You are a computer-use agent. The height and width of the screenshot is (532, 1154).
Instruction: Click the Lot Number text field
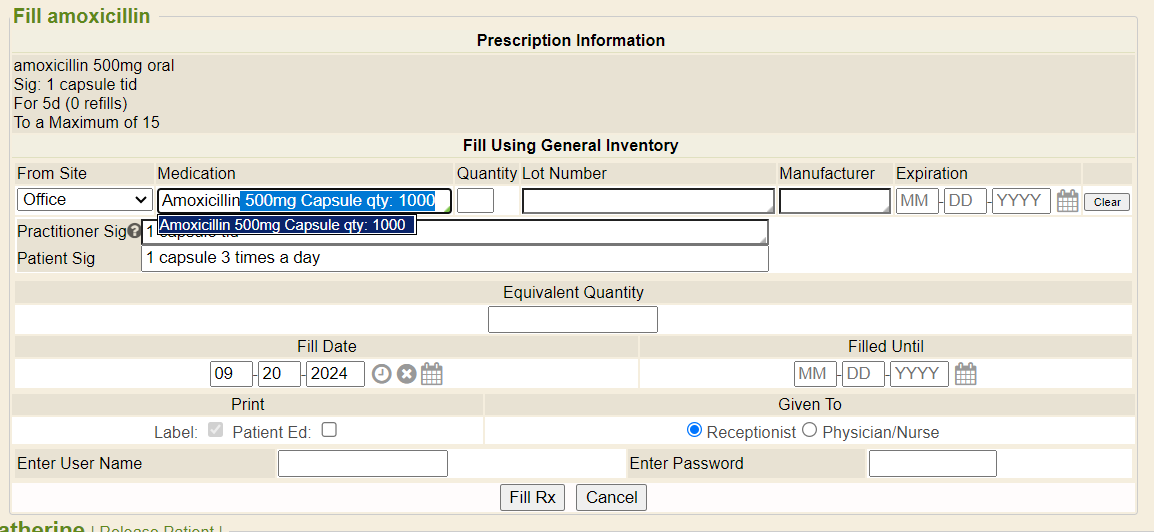(647, 201)
